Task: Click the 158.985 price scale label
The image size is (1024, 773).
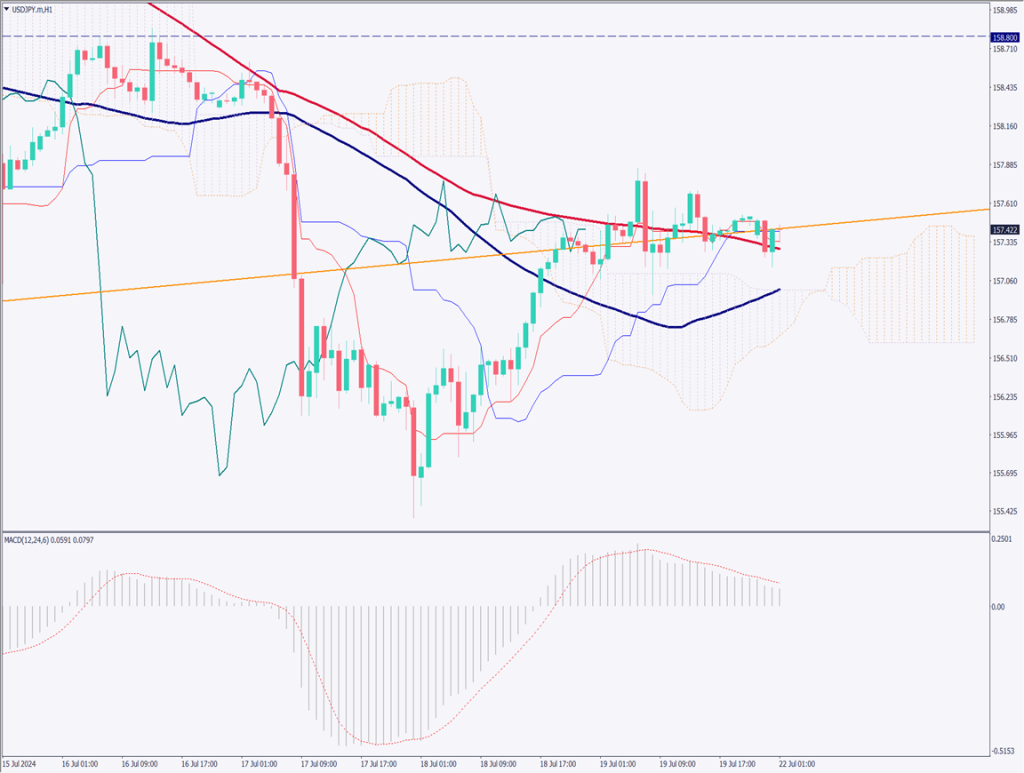Action: click(x=1005, y=10)
